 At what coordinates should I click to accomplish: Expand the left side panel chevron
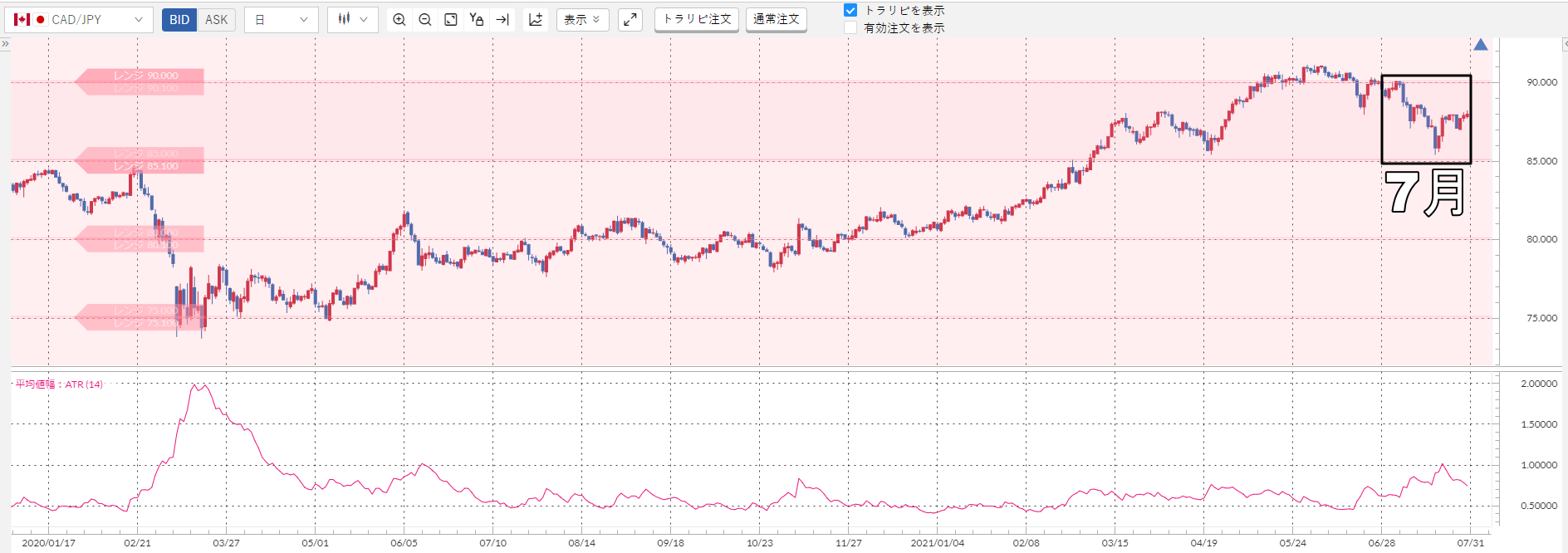(x=5, y=43)
